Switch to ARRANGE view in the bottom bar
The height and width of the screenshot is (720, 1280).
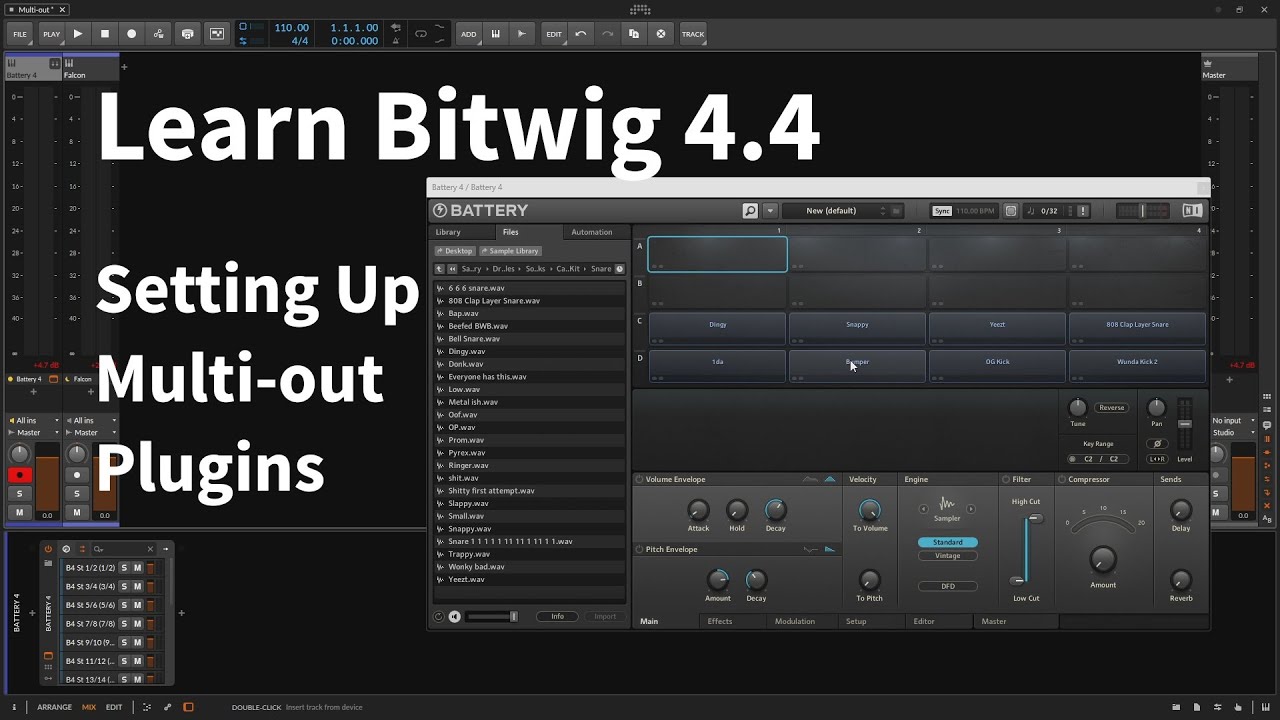point(54,707)
